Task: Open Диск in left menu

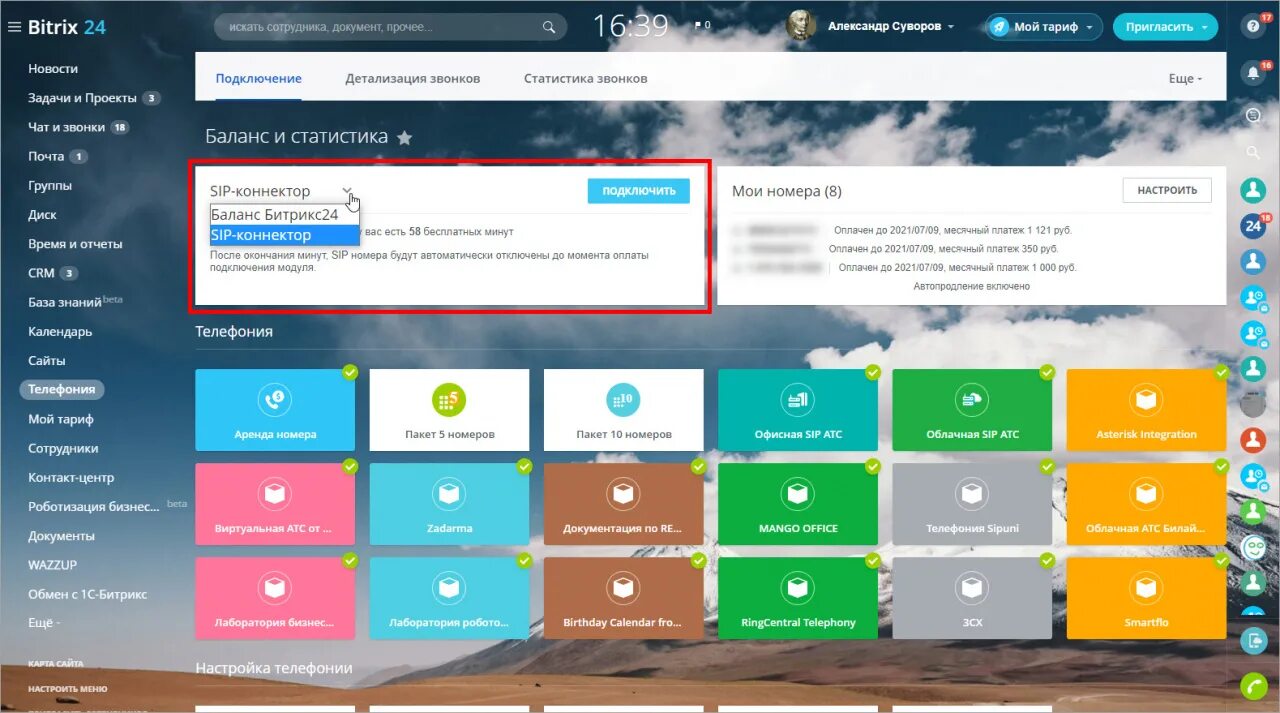Action: tap(42, 214)
